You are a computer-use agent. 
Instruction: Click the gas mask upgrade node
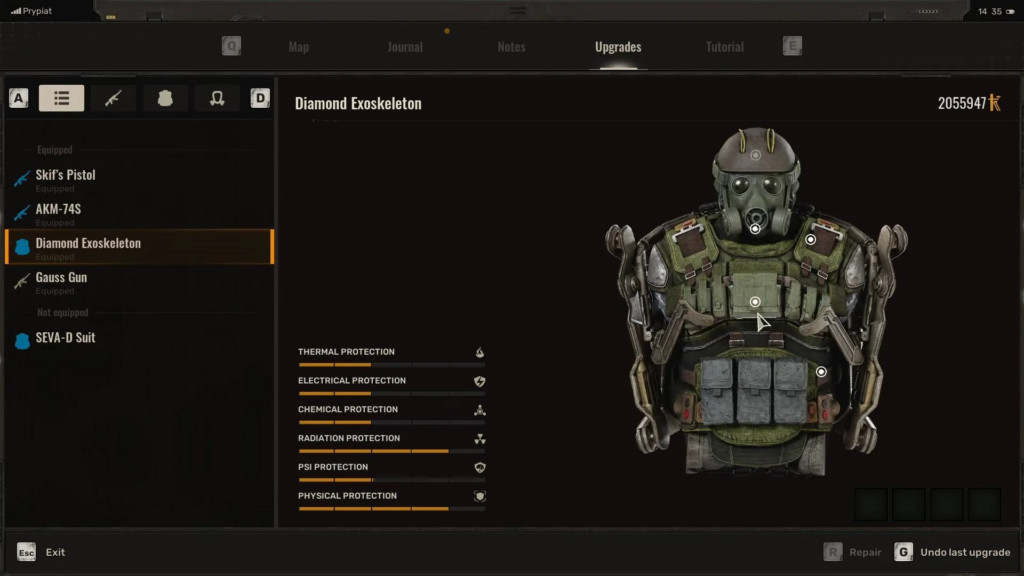click(x=756, y=229)
